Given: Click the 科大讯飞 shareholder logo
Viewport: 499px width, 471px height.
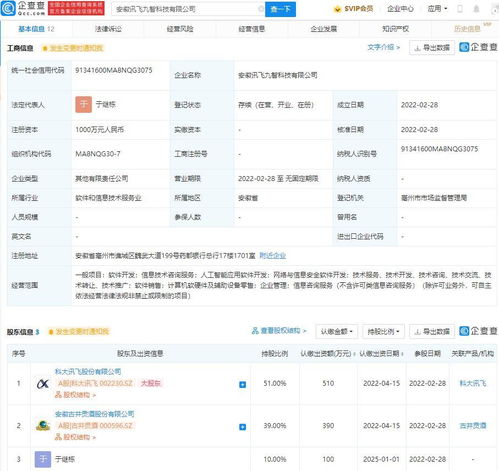Looking at the screenshot, I should pos(43,384).
